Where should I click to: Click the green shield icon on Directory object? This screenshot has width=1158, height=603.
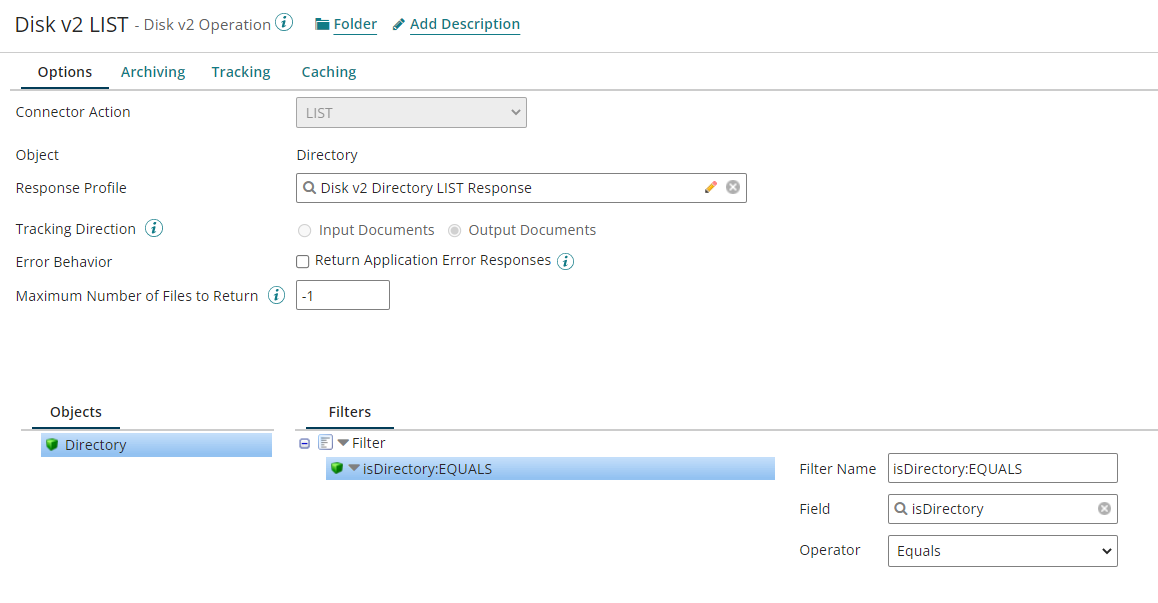(x=51, y=444)
